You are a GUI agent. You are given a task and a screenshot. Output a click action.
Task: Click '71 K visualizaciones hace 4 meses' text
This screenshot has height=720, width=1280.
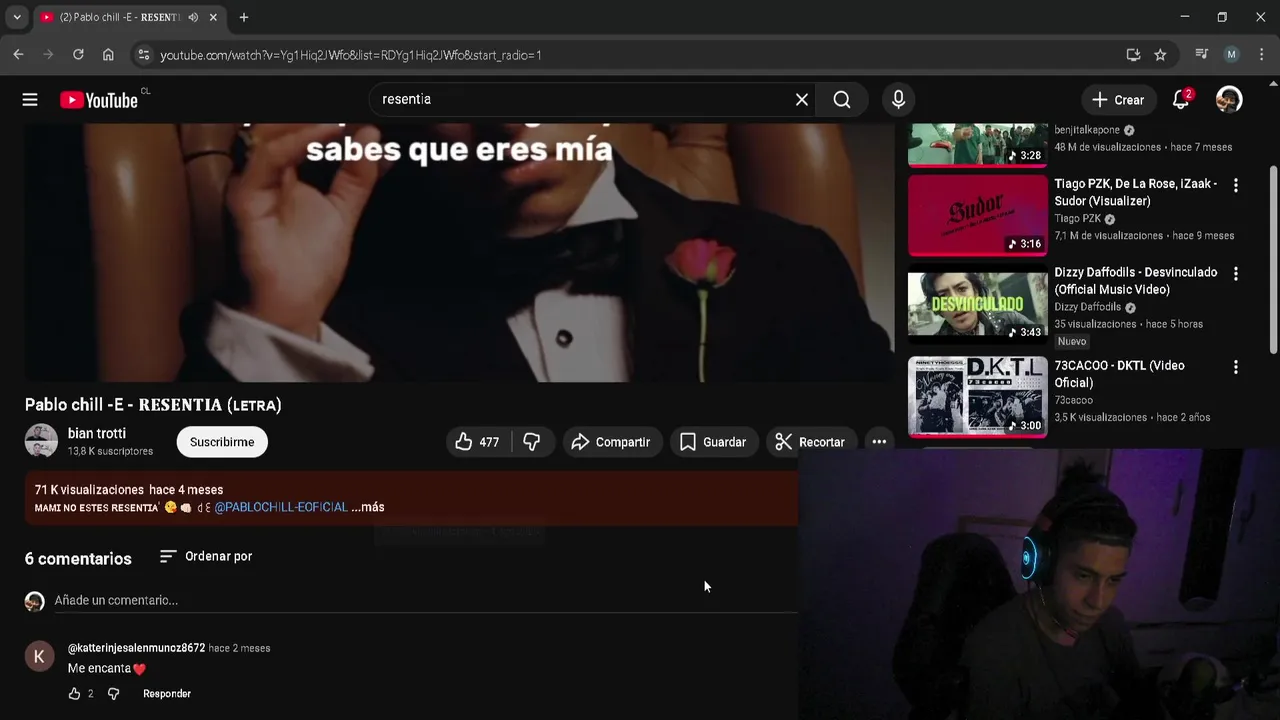coord(129,490)
